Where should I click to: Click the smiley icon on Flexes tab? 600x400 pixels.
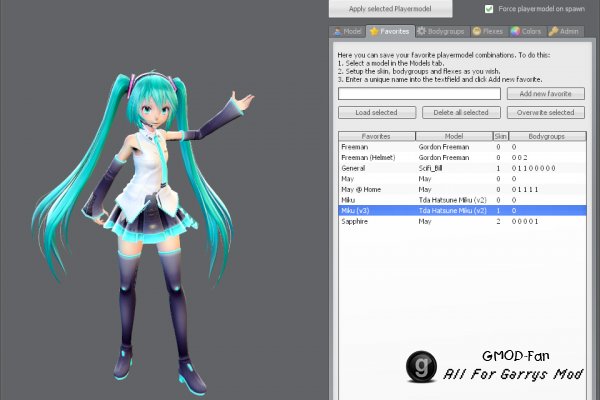[x=476, y=31]
